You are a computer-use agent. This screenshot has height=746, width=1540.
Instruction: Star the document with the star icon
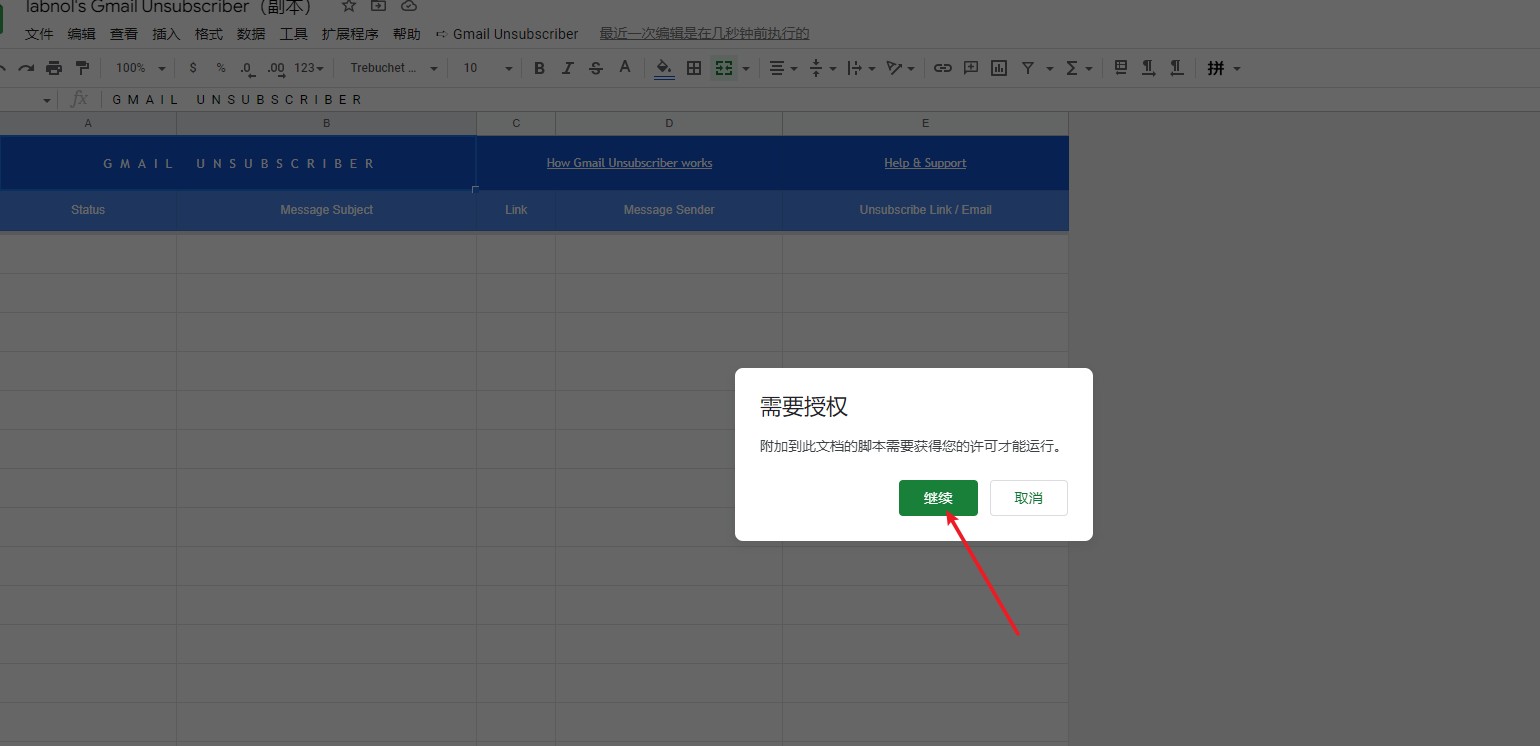[349, 6]
